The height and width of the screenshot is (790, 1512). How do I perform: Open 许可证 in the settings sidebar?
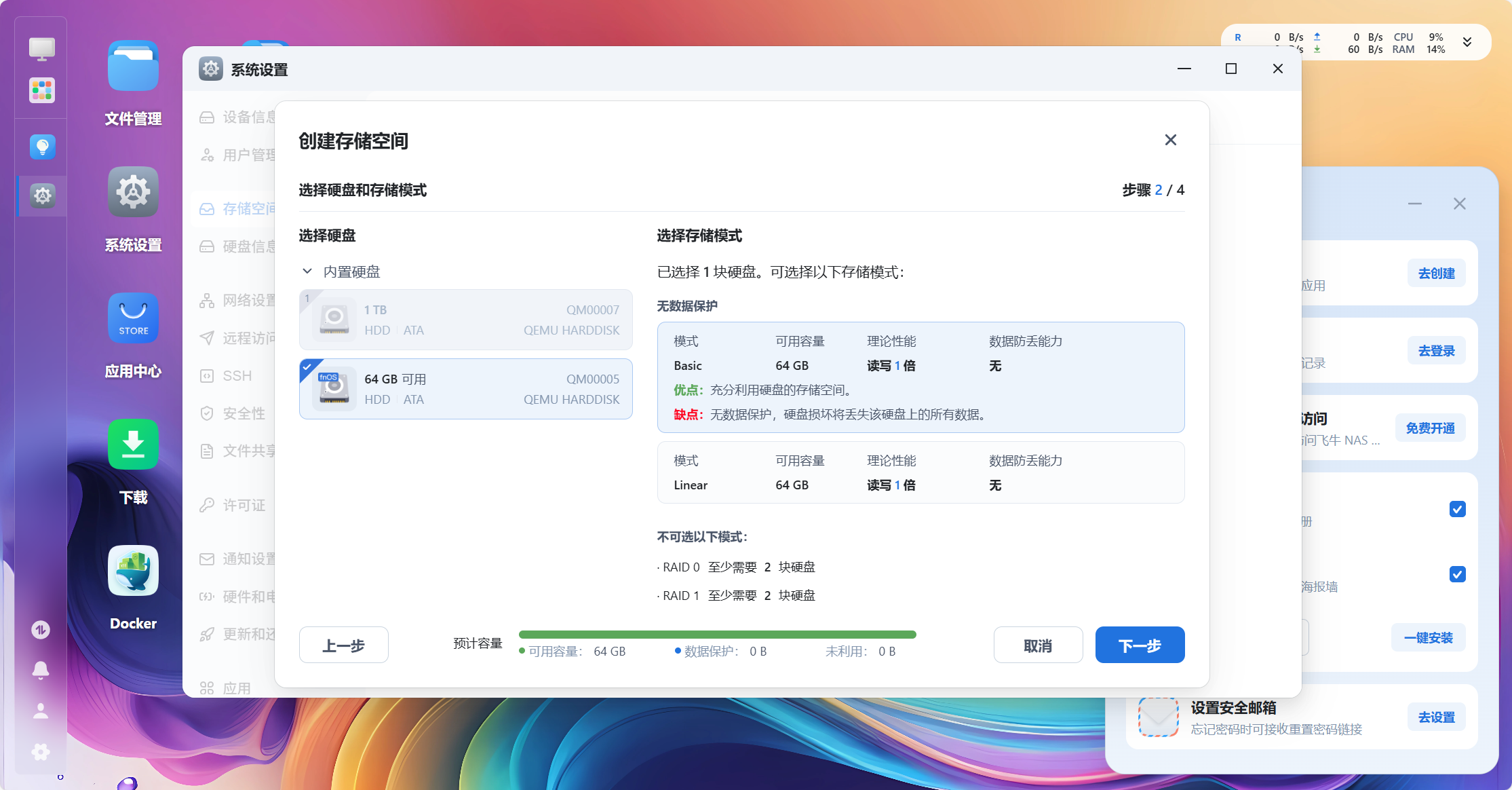coord(244,505)
